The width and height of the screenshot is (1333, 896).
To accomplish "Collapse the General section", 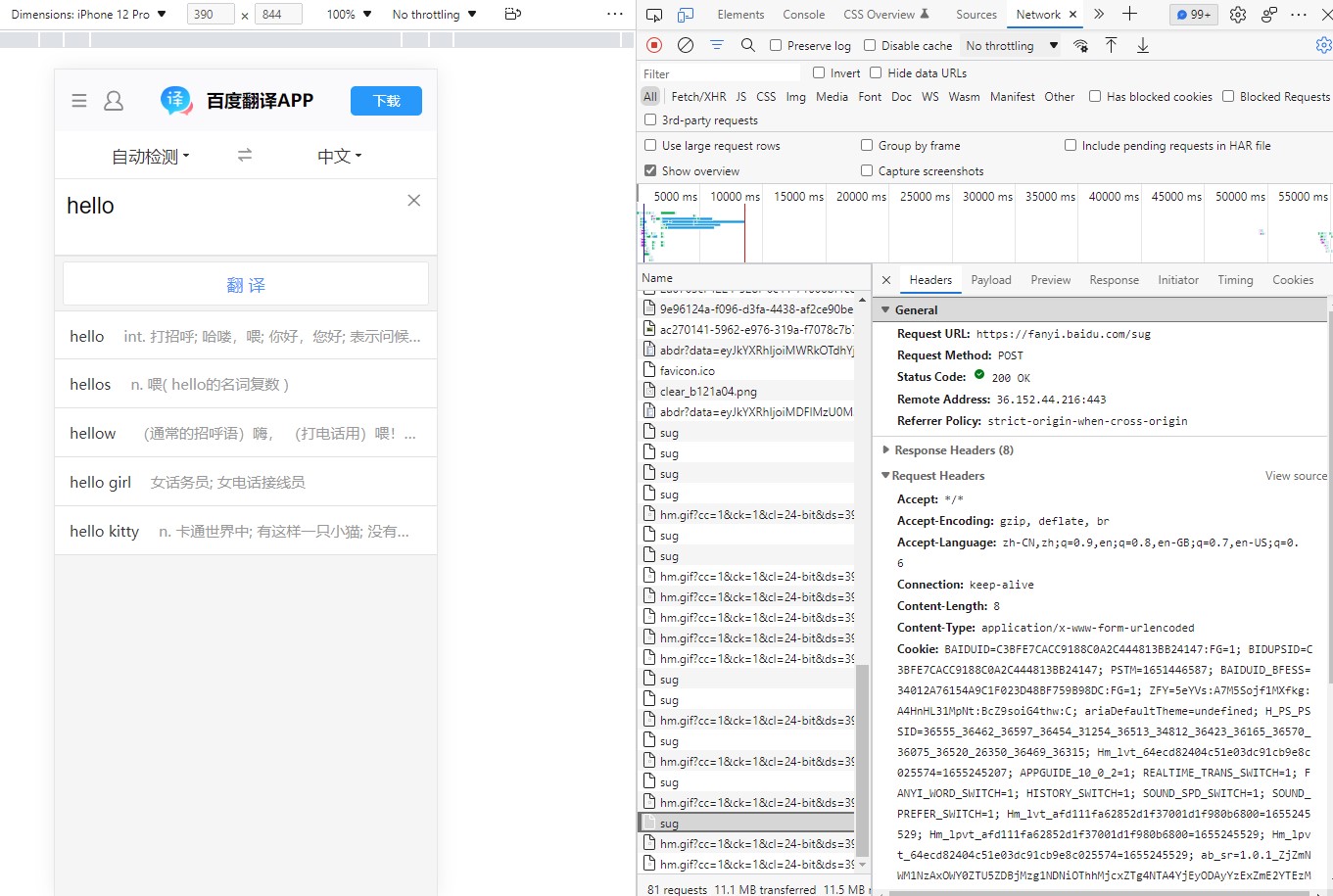I will point(886,309).
